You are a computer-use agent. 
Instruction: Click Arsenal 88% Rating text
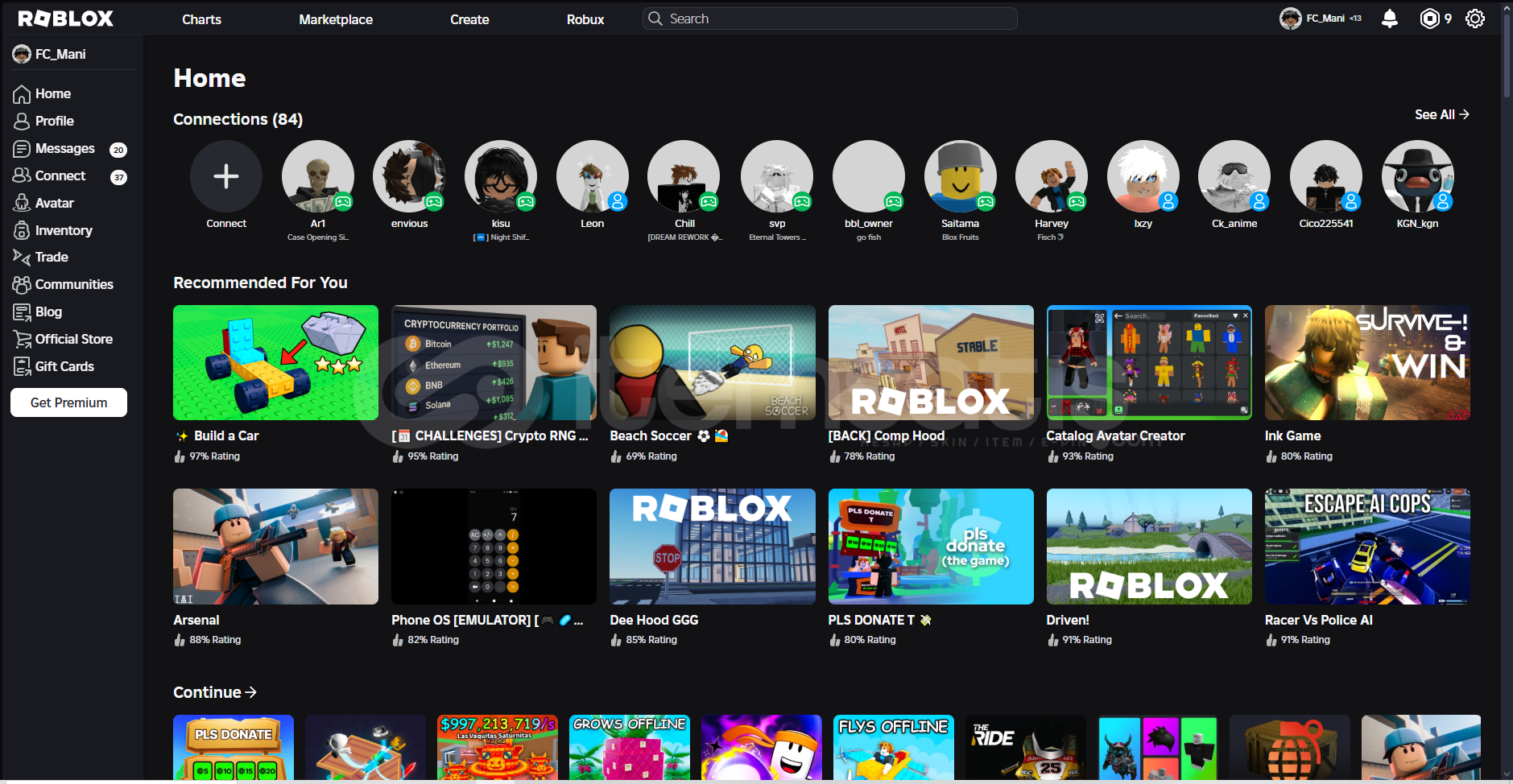pos(215,640)
